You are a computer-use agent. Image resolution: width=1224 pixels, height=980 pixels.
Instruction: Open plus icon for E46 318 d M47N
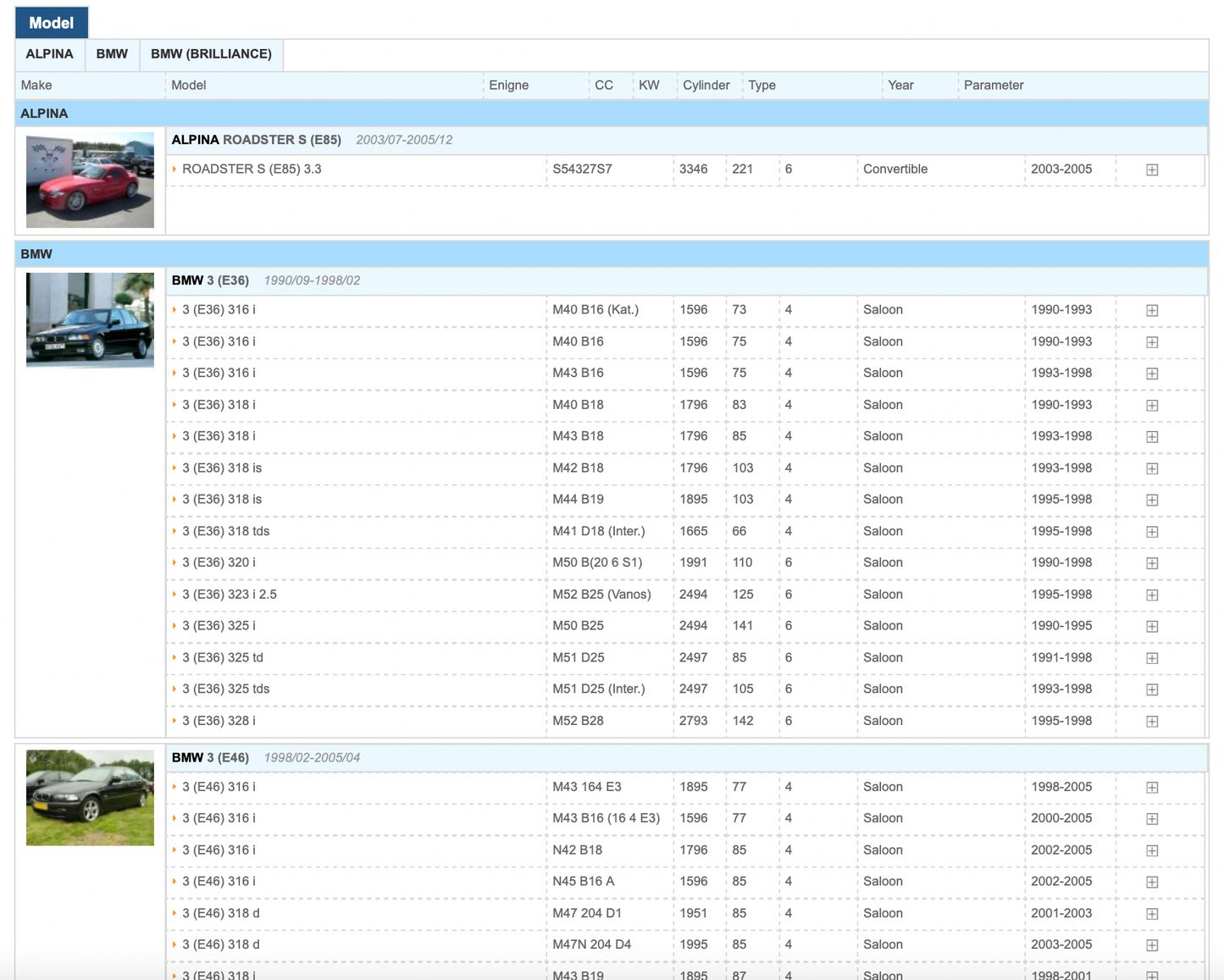pos(1152,945)
